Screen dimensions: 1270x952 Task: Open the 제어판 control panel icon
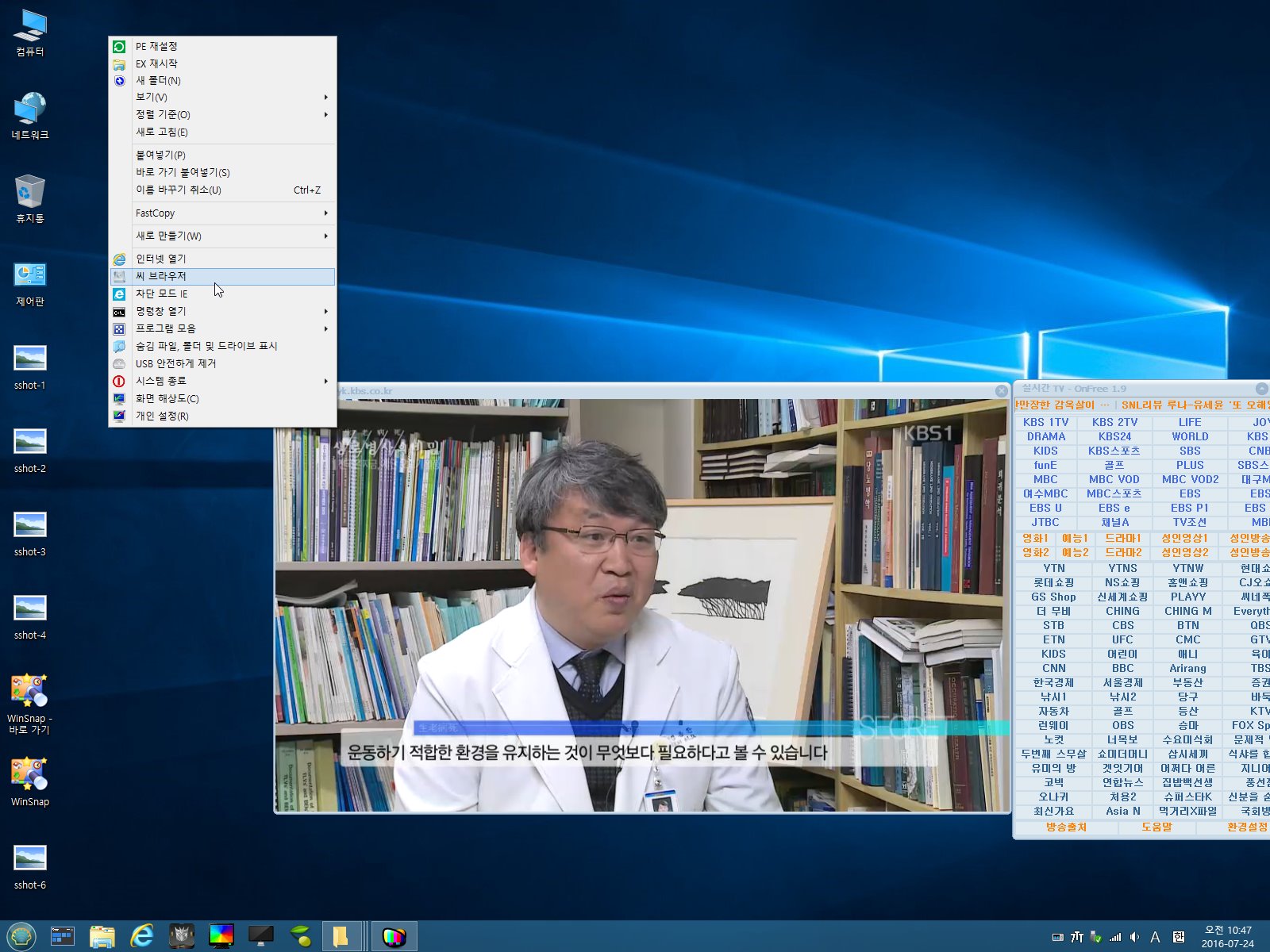30,283
